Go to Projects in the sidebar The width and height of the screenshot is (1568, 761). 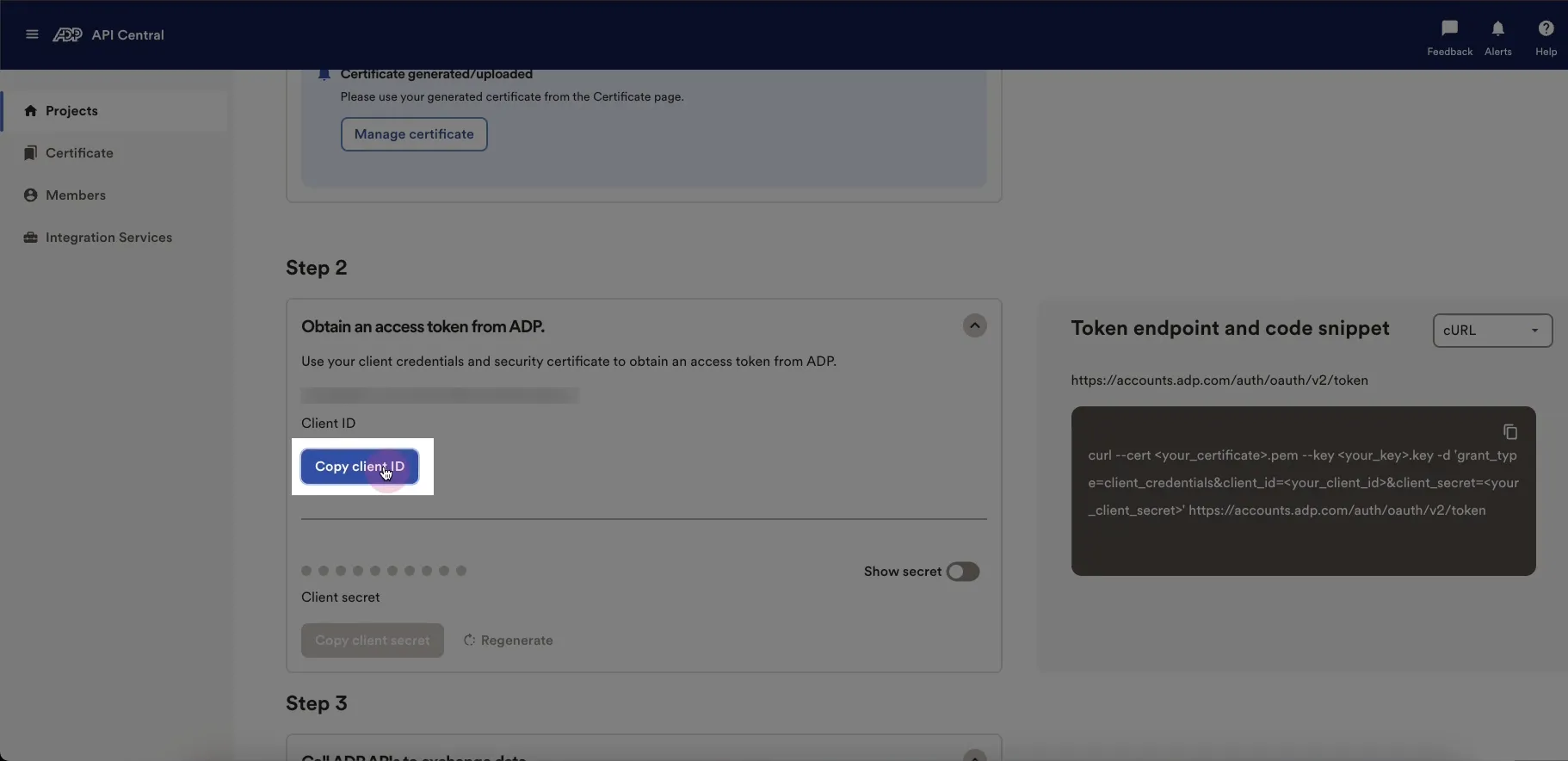click(x=115, y=110)
